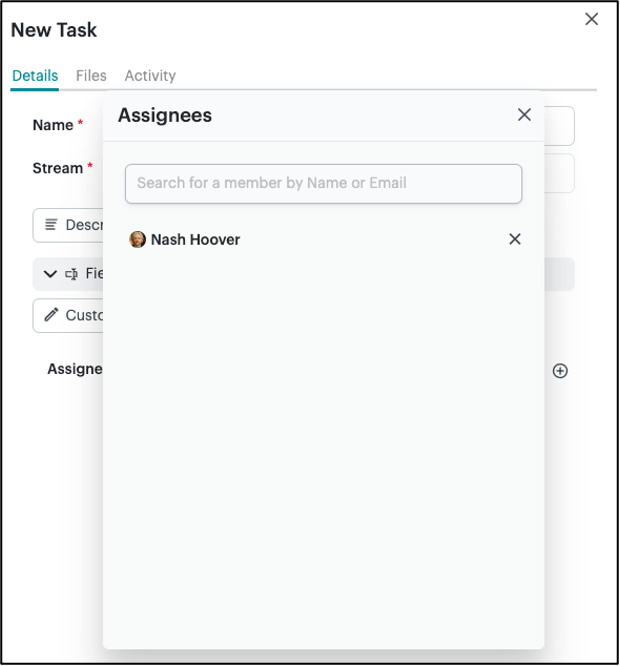This screenshot has width=620, height=666.
Task: Click the Fields signpost icon
Action: pos(72,274)
